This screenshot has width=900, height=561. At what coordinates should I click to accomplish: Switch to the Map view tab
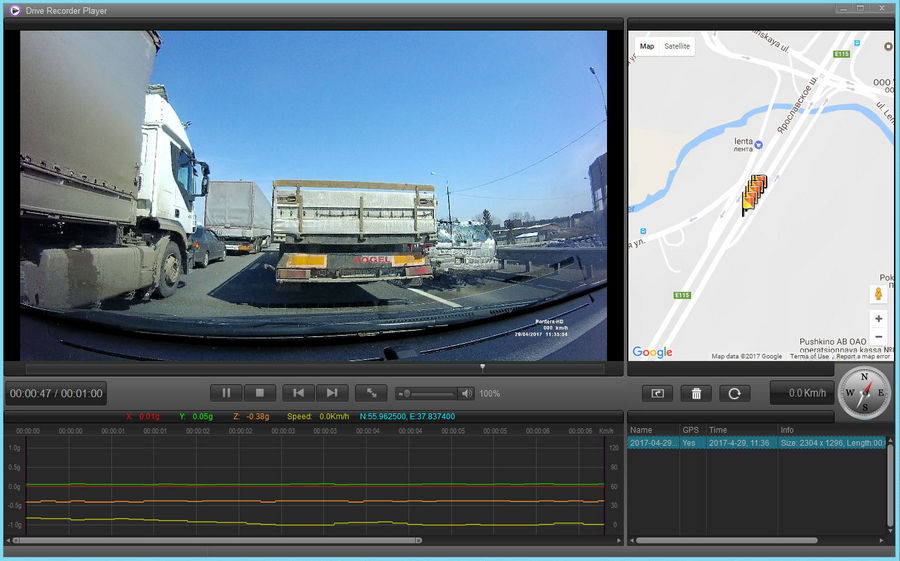[647, 46]
